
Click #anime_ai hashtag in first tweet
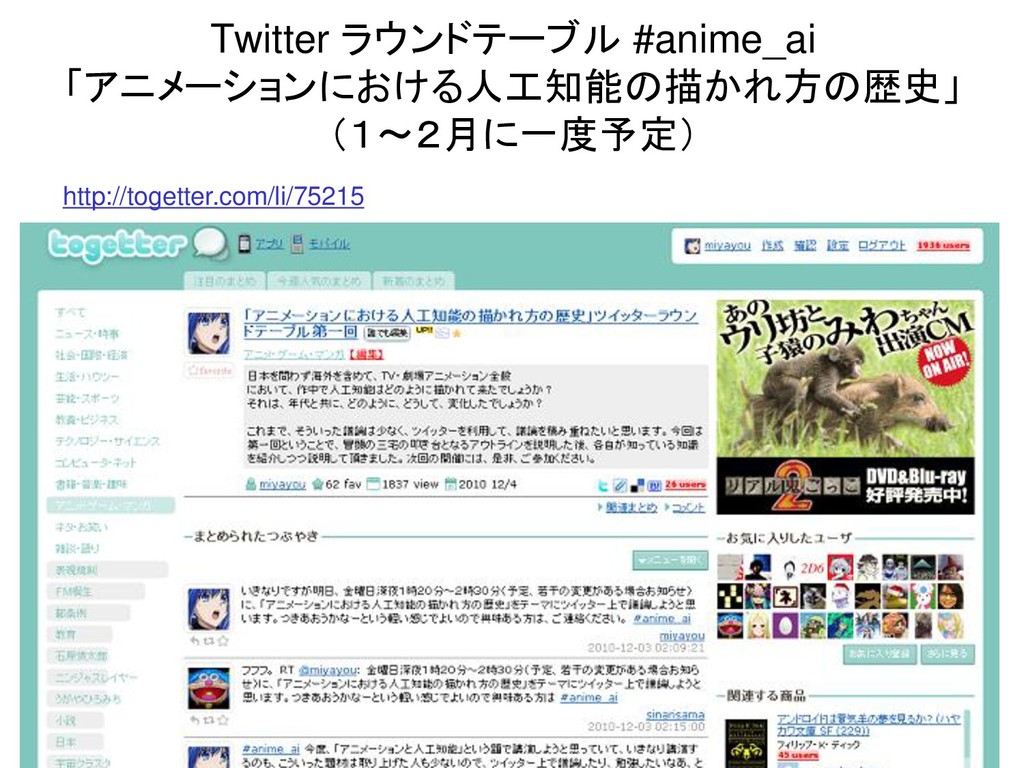662,618
